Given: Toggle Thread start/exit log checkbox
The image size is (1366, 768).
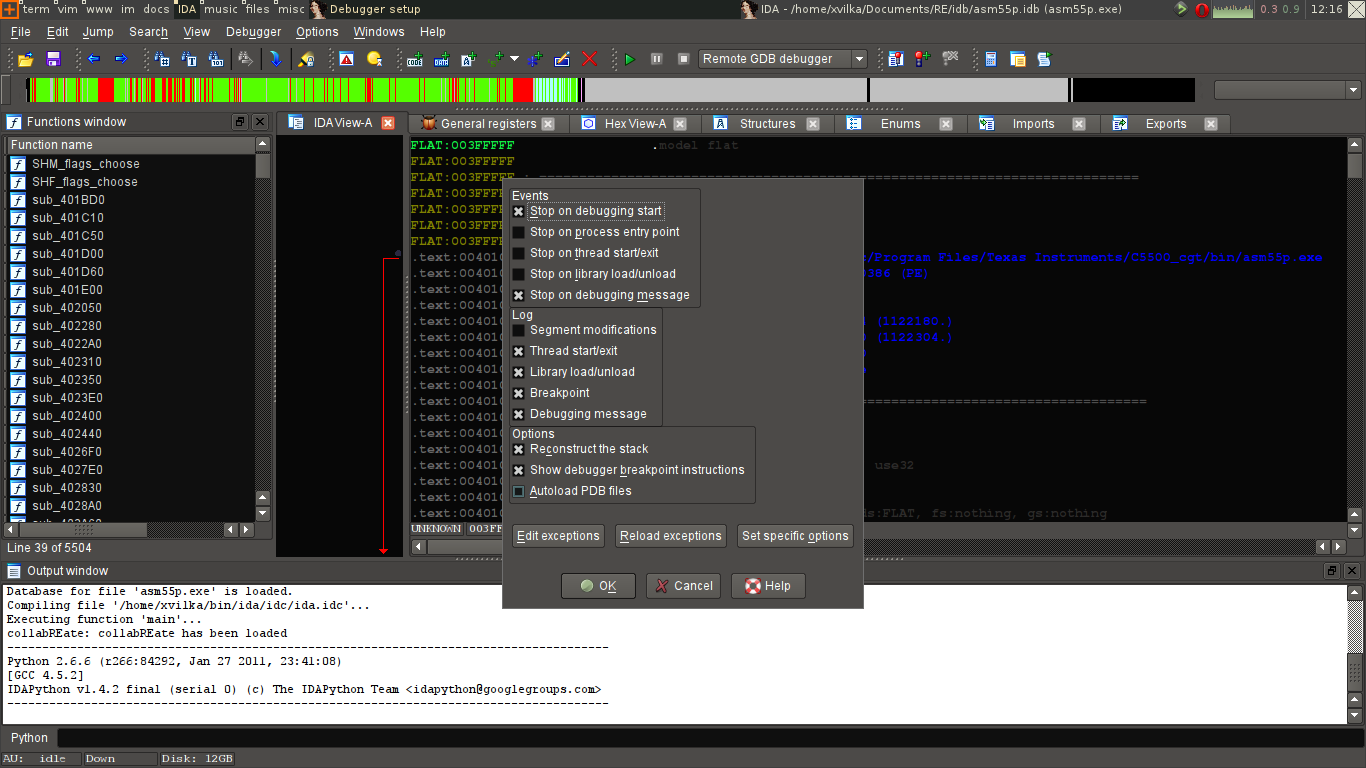Looking at the screenshot, I should click(519, 351).
